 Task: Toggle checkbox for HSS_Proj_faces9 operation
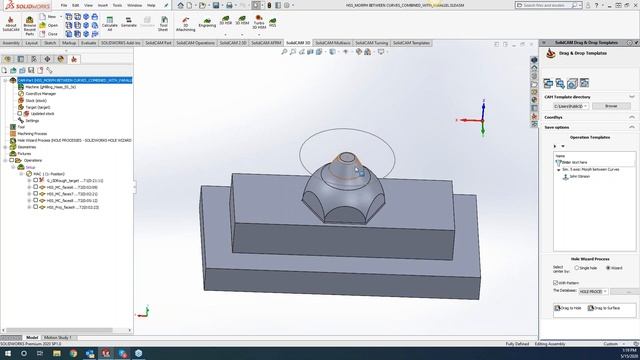pos(36,207)
